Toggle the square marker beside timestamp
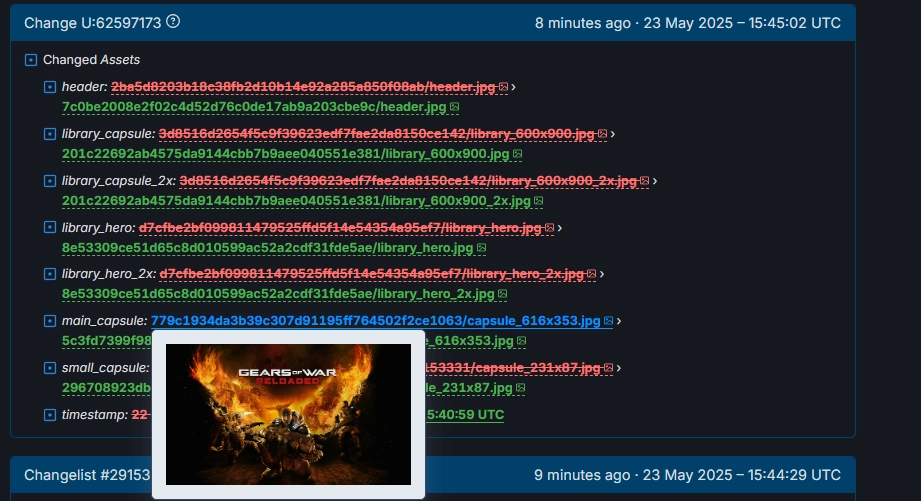 [50, 415]
